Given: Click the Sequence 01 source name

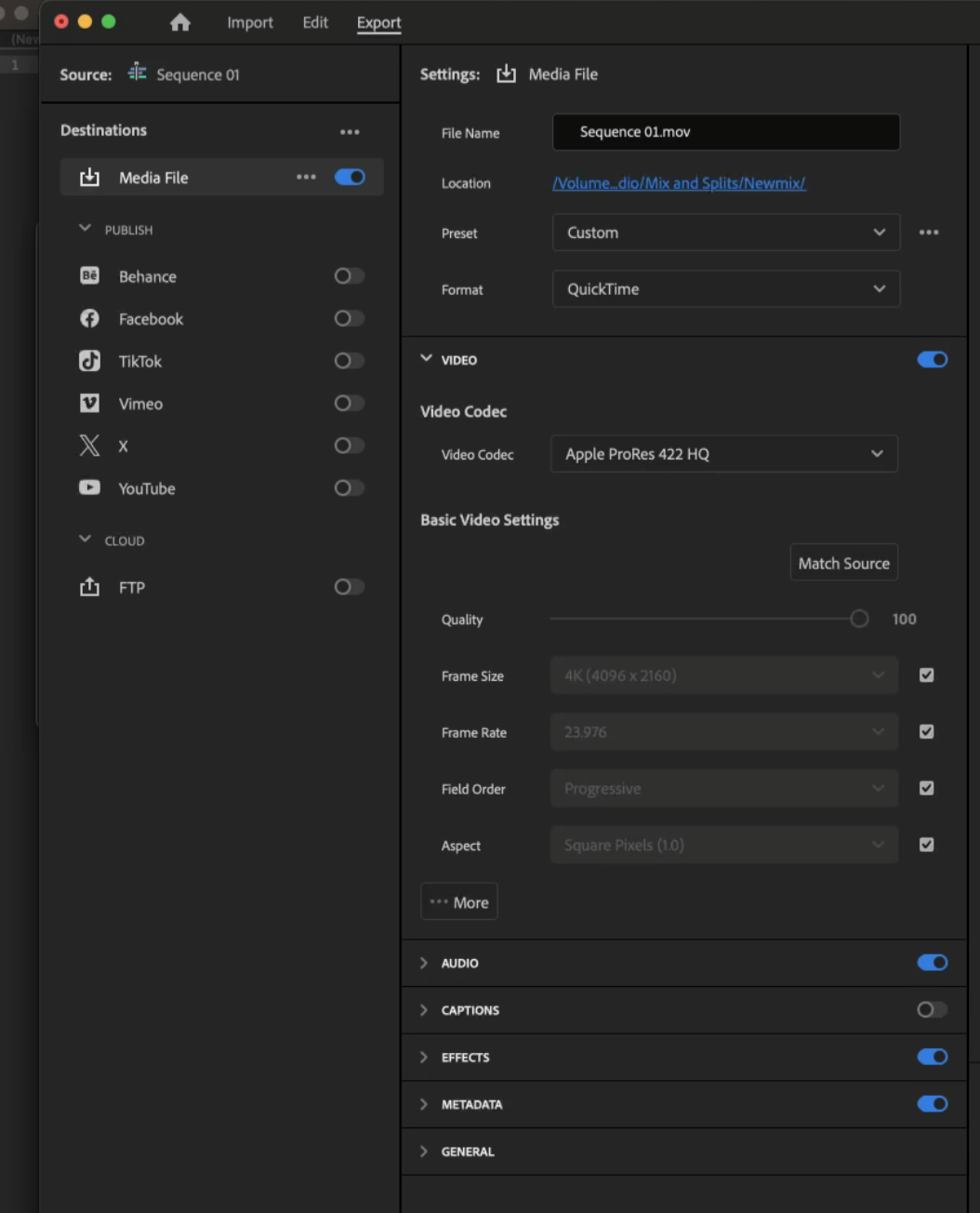Looking at the screenshot, I should [198, 74].
